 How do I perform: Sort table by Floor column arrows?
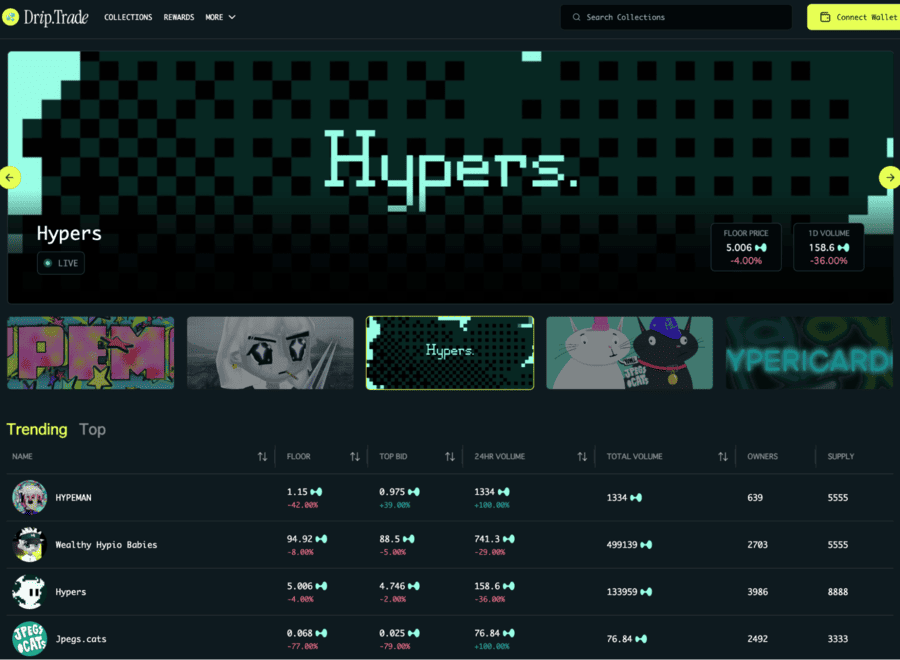click(x=355, y=456)
